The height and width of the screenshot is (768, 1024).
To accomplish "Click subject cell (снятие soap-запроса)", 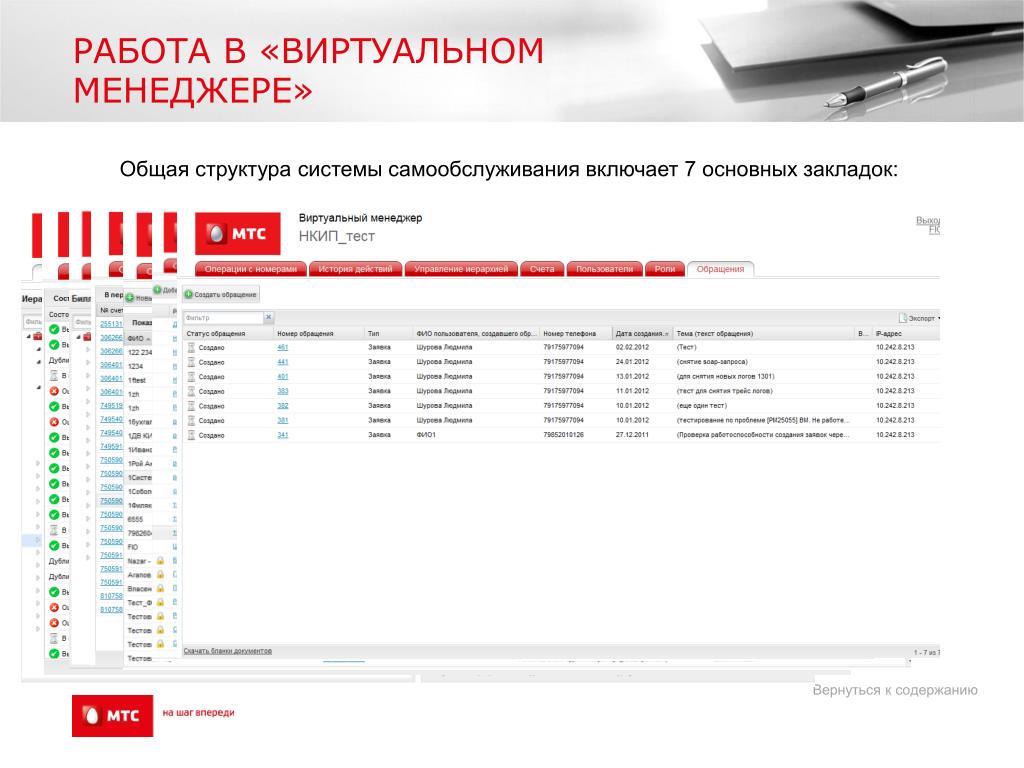I will click(x=712, y=362).
